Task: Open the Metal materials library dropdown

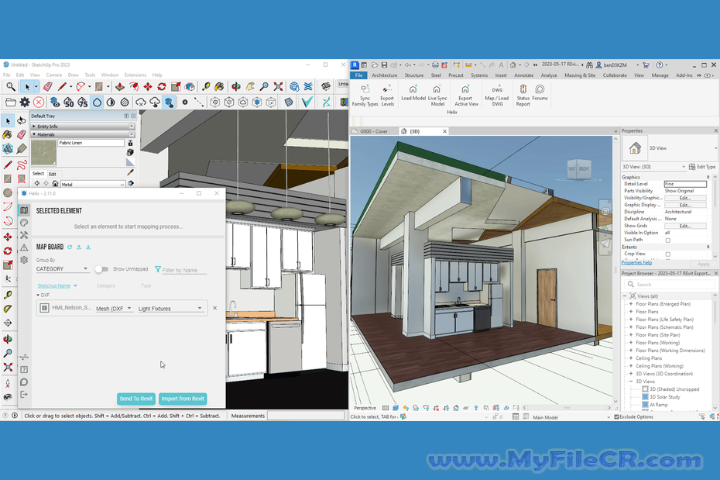Action: point(93,184)
